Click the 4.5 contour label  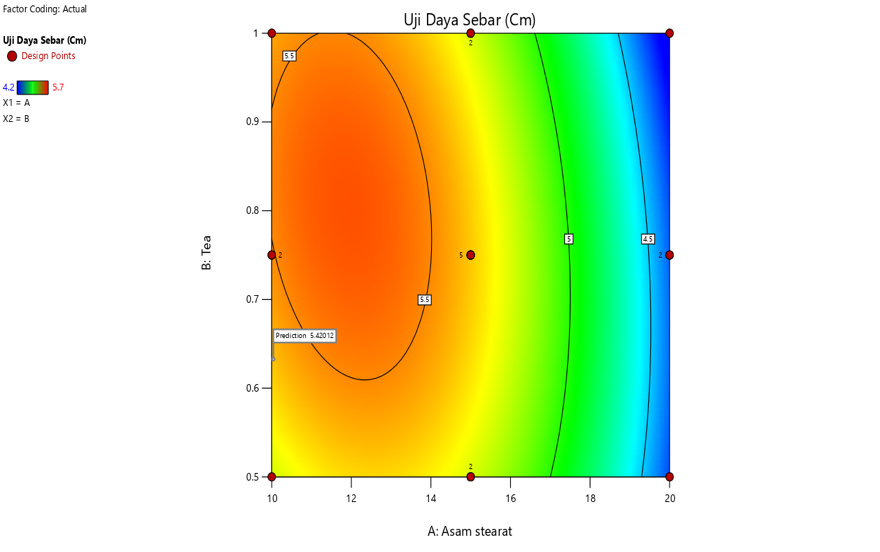(648, 239)
